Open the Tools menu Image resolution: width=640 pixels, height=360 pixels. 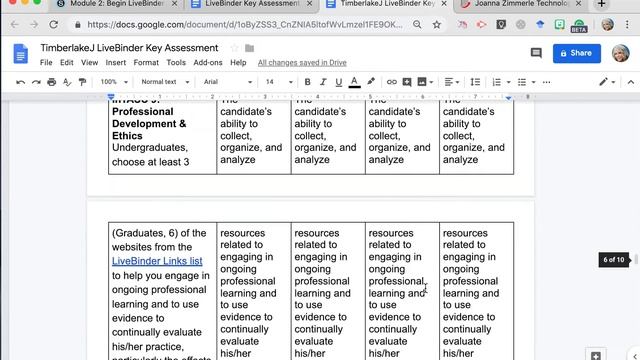(176, 62)
